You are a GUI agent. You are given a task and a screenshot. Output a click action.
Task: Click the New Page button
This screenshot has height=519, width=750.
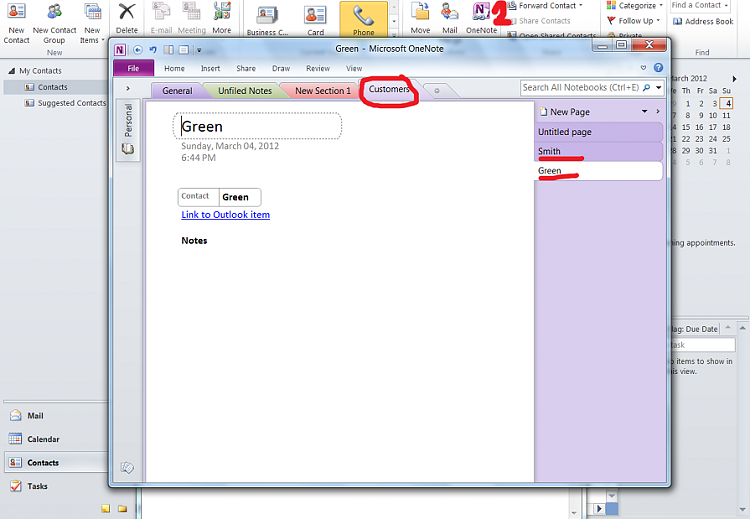(564, 112)
